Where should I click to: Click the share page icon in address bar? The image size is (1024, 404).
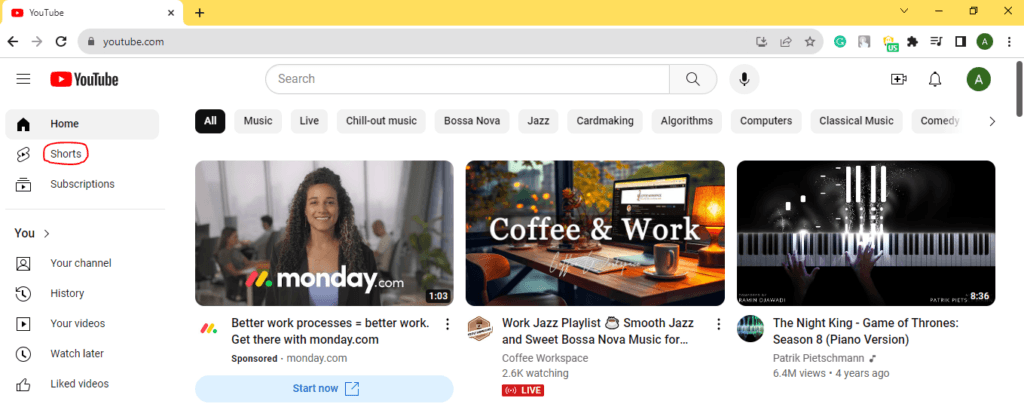point(786,42)
